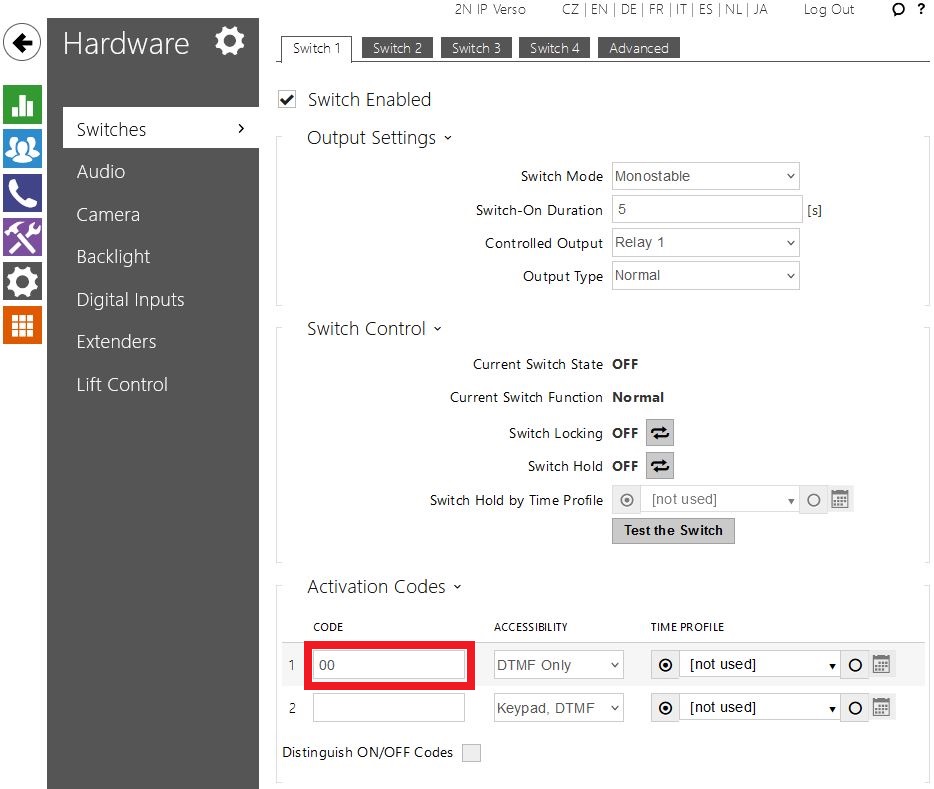Click the Switch-On Duration input field
The height and width of the screenshot is (789, 934).
click(706, 210)
